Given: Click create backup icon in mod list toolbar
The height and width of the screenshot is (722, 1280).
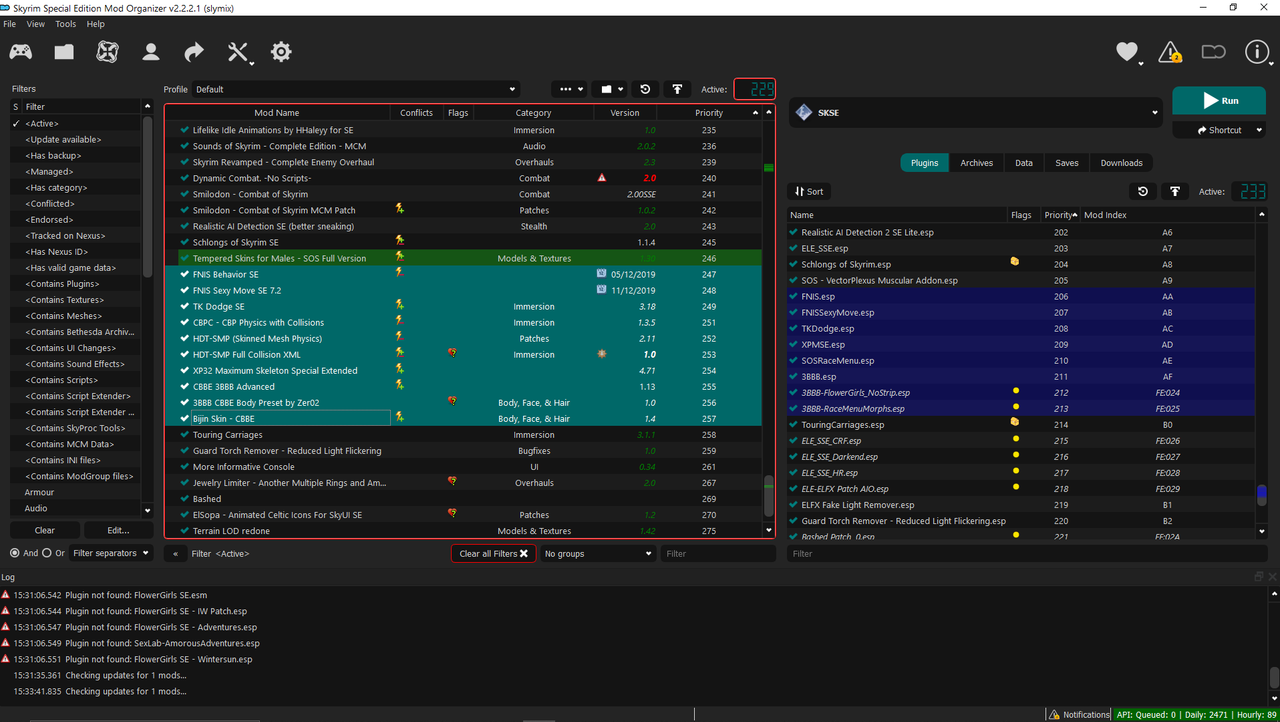Looking at the screenshot, I should (677, 89).
